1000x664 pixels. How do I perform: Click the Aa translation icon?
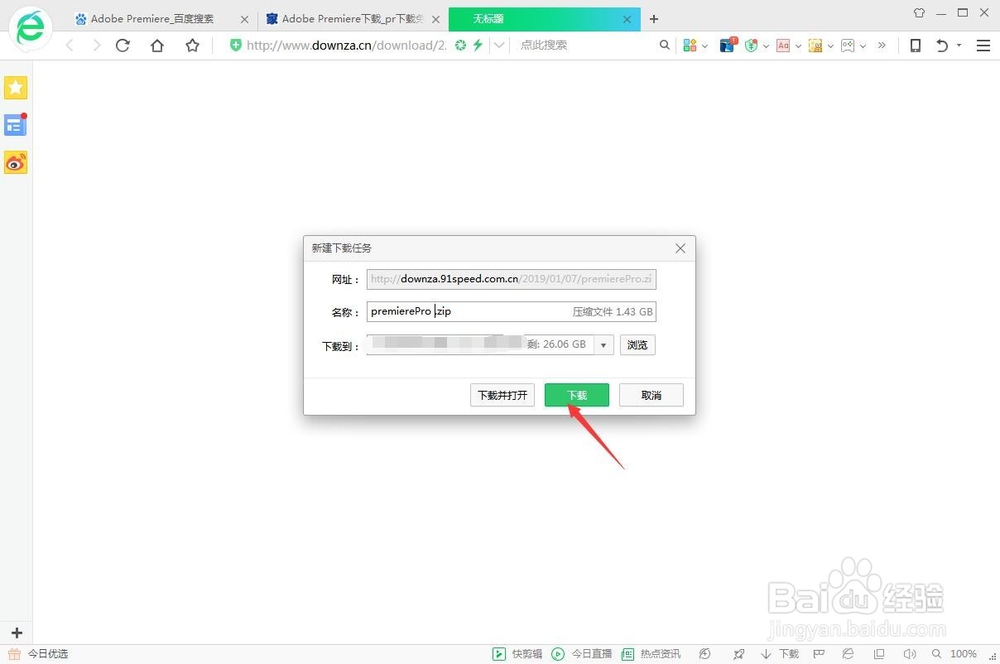pyautogui.click(x=783, y=45)
